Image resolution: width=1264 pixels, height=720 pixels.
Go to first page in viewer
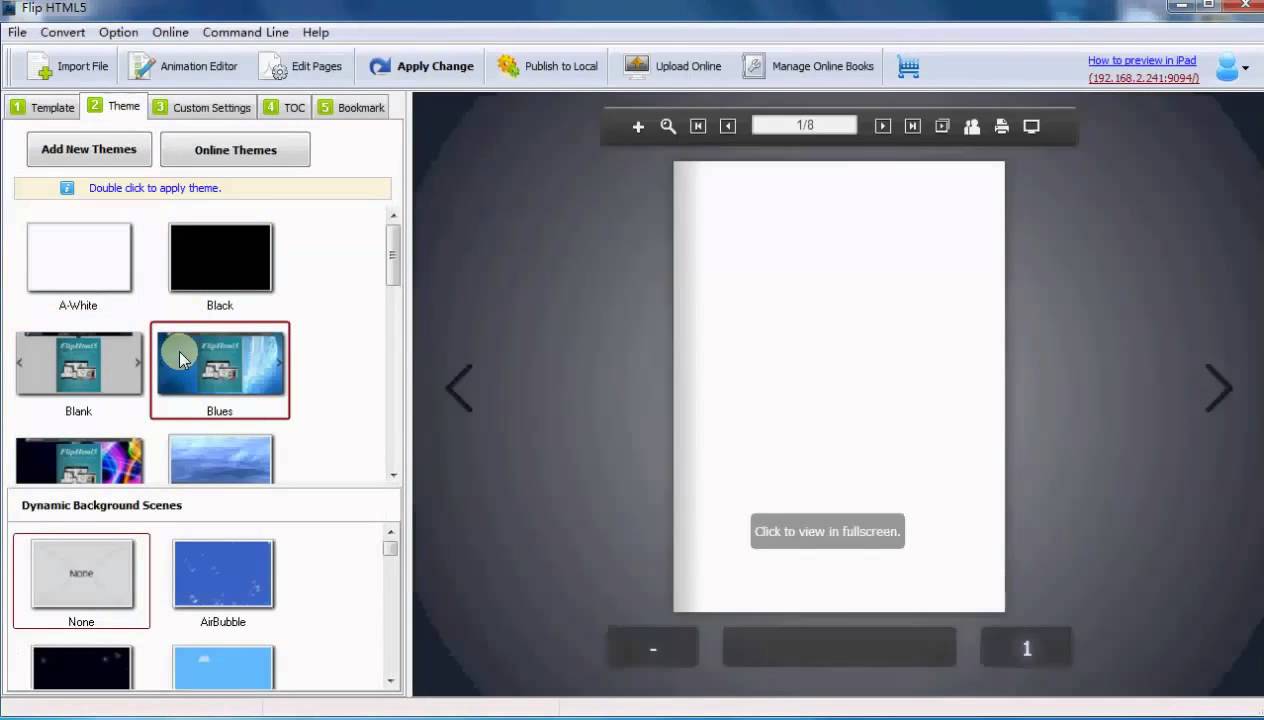click(x=698, y=126)
